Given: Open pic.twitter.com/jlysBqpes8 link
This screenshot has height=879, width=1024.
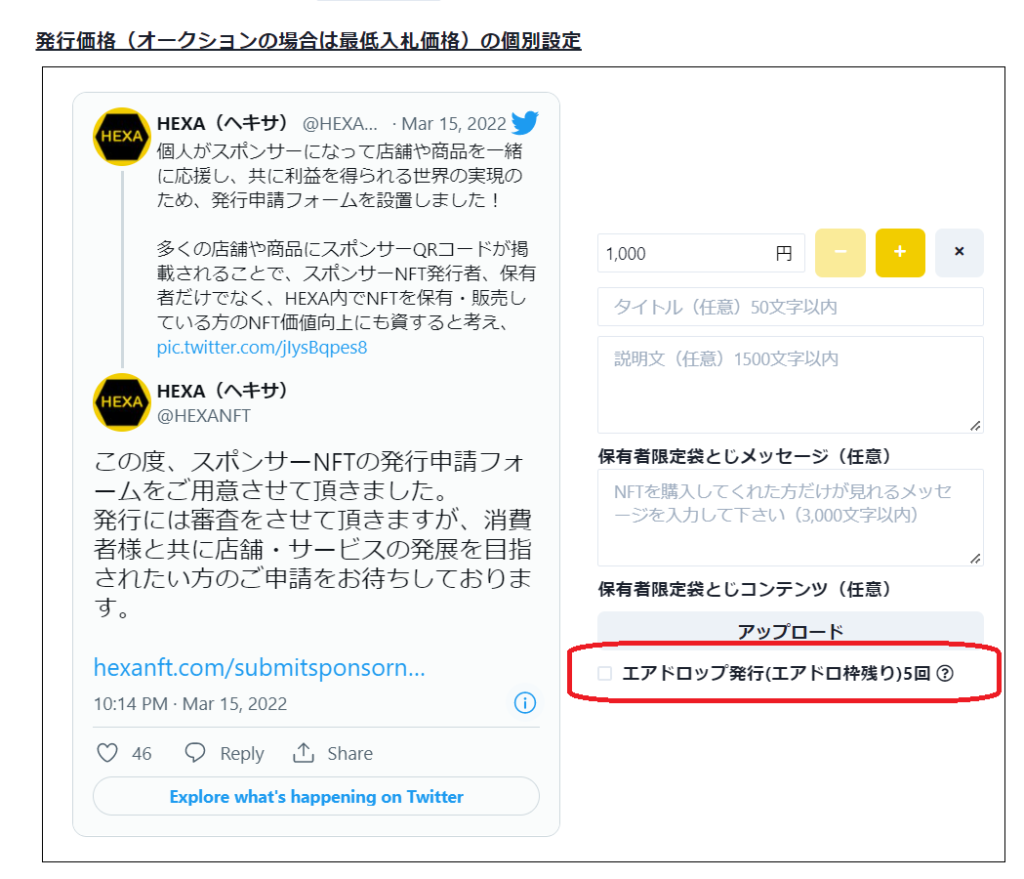Looking at the screenshot, I should pyautogui.click(x=262, y=347).
